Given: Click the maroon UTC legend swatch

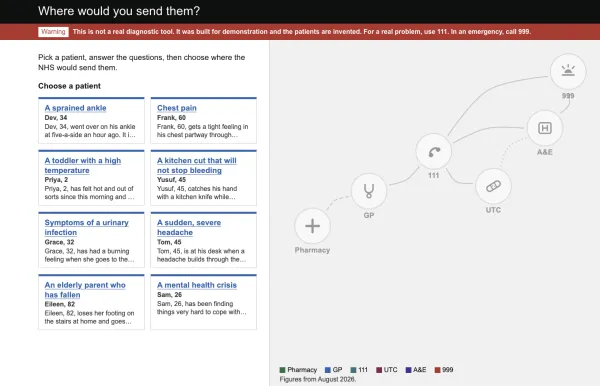Looking at the screenshot, I should [x=379, y=370].
